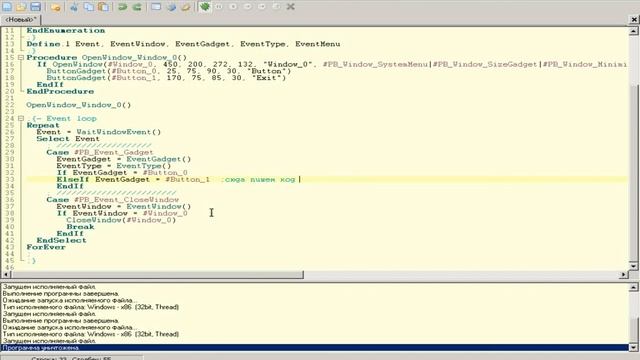This screenshot has height=360, width=640.
Task: Click the 'EndProcedure' line
Action: 60,91
